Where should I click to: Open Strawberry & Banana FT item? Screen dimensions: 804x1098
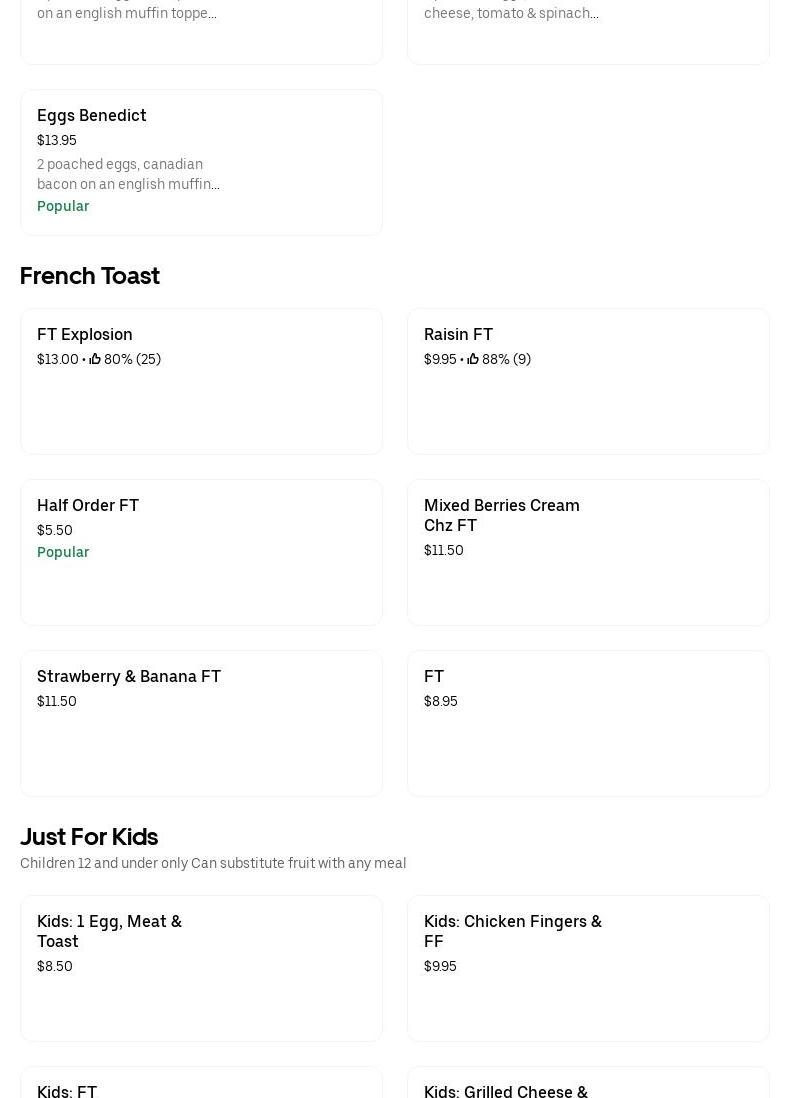tap(201, 723)
